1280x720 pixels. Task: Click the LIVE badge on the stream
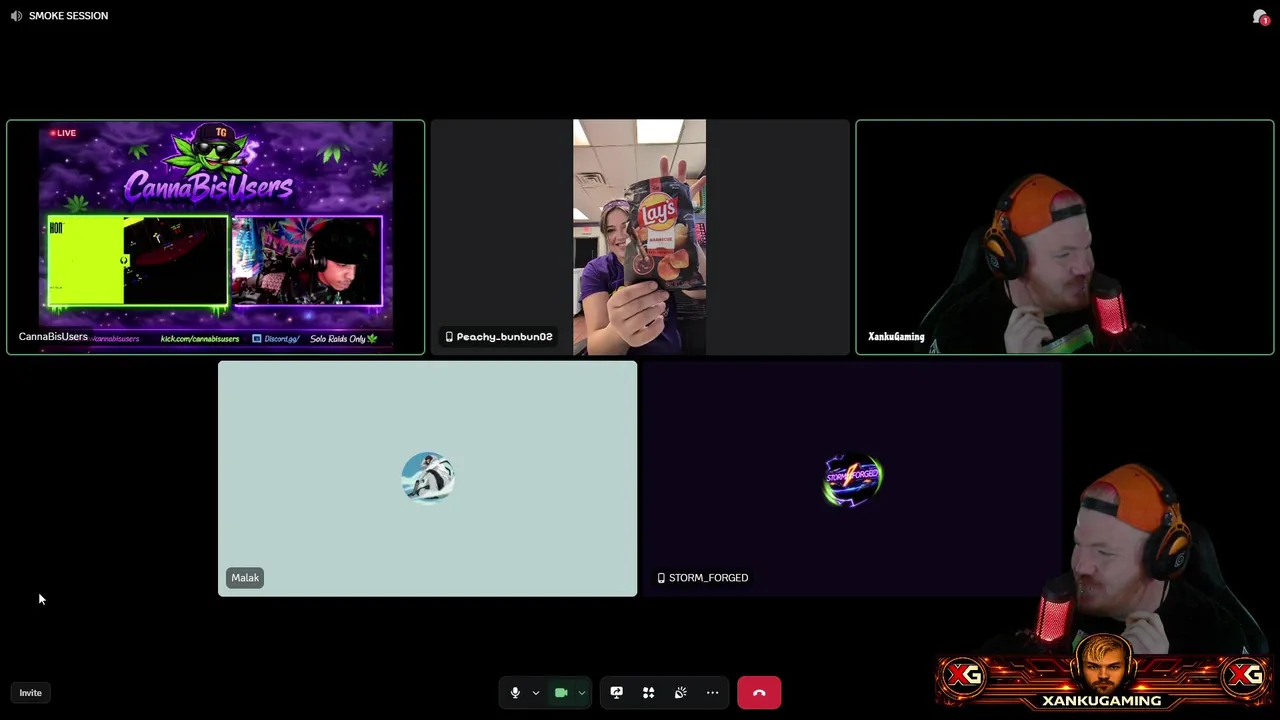pyautogui.click(x=63, y=133)
